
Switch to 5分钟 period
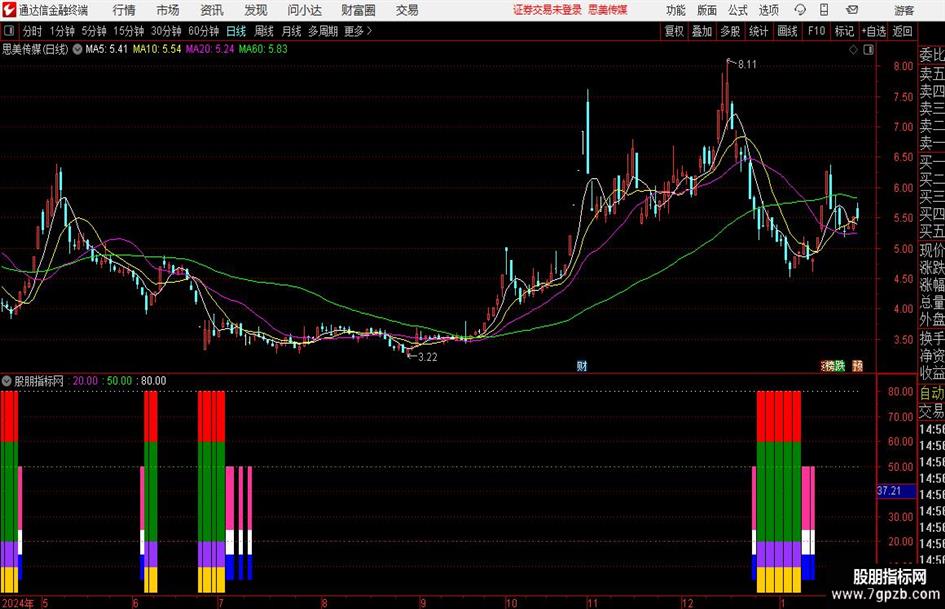94,31
